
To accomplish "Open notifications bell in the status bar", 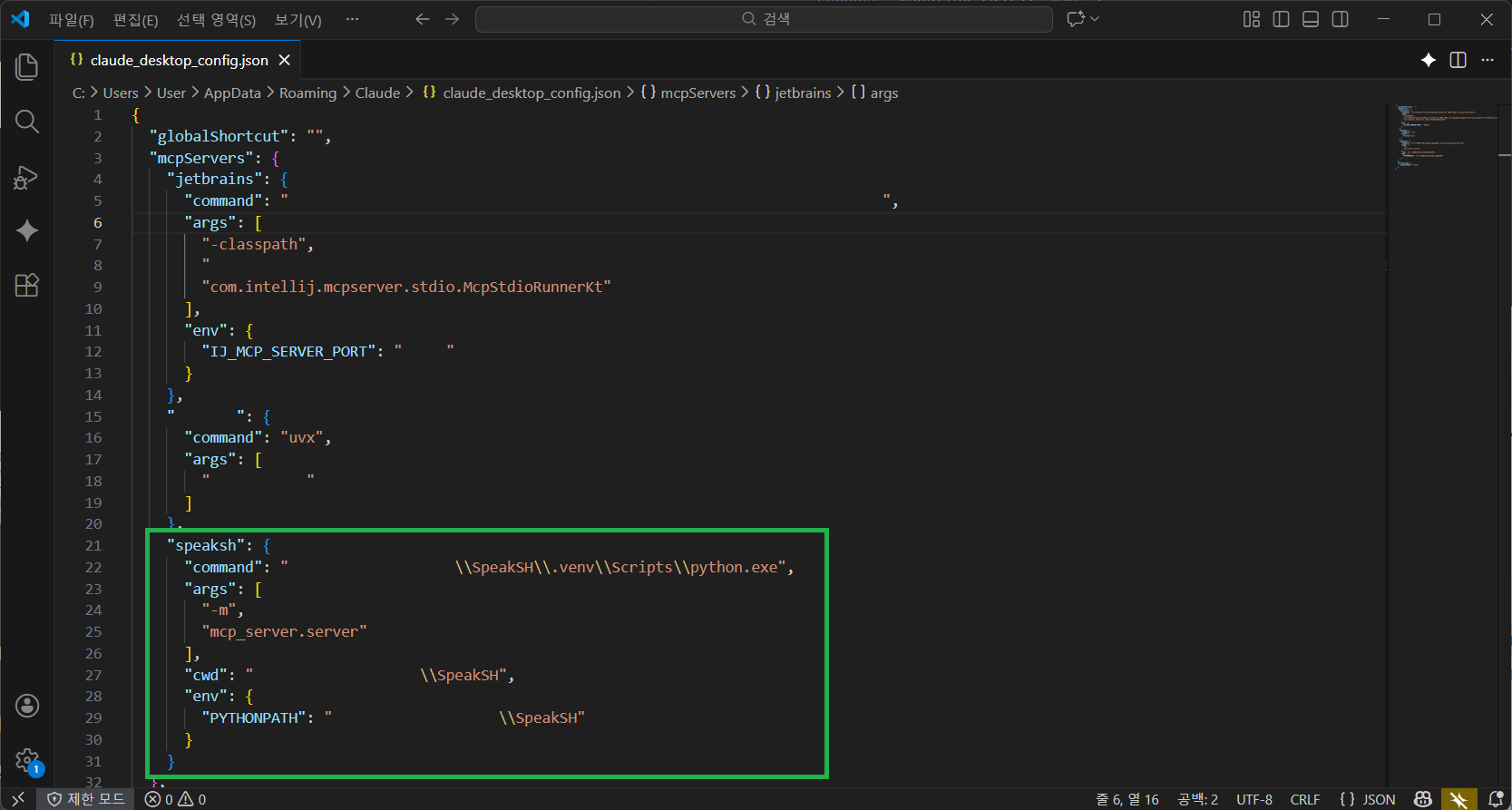I will (1496, 799).
